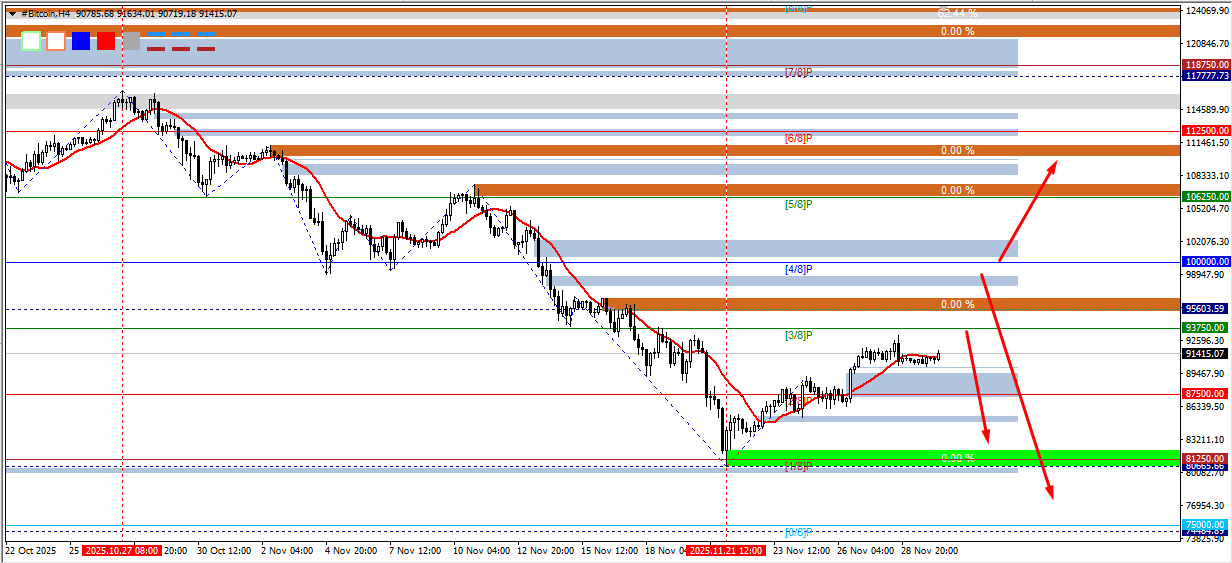Click the 93750.00 green price label
Screen dimensions: 1232x563
1206,328
